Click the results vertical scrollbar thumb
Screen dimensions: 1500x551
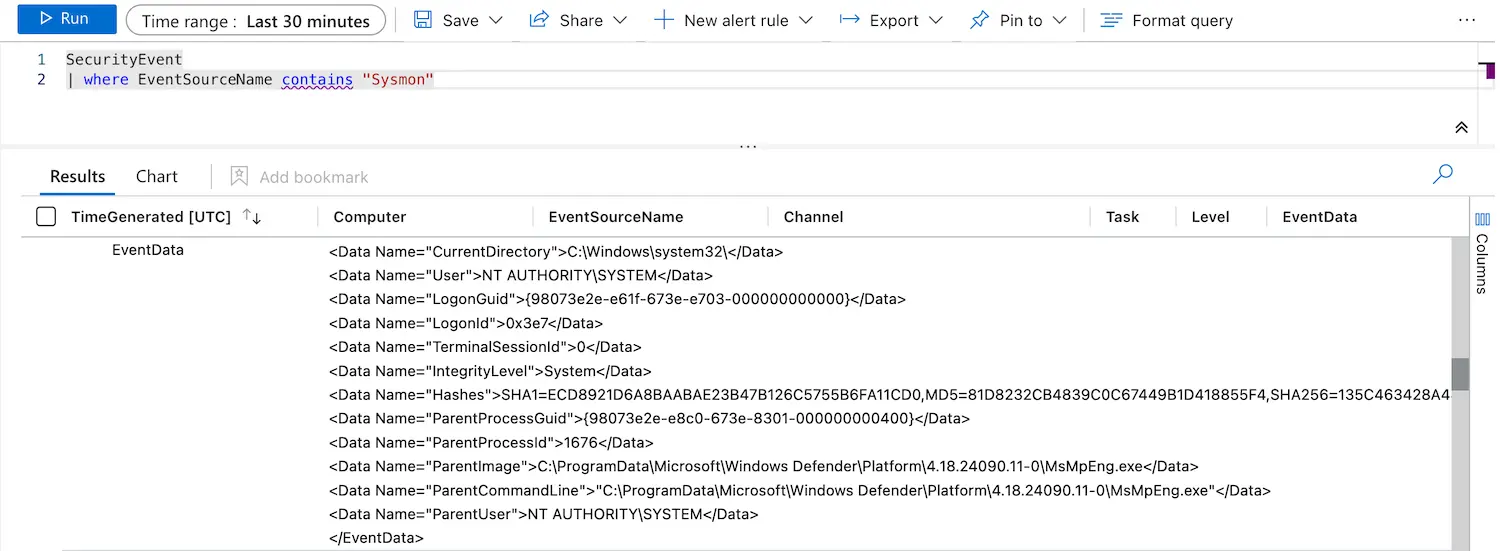tap(1461, 374)
